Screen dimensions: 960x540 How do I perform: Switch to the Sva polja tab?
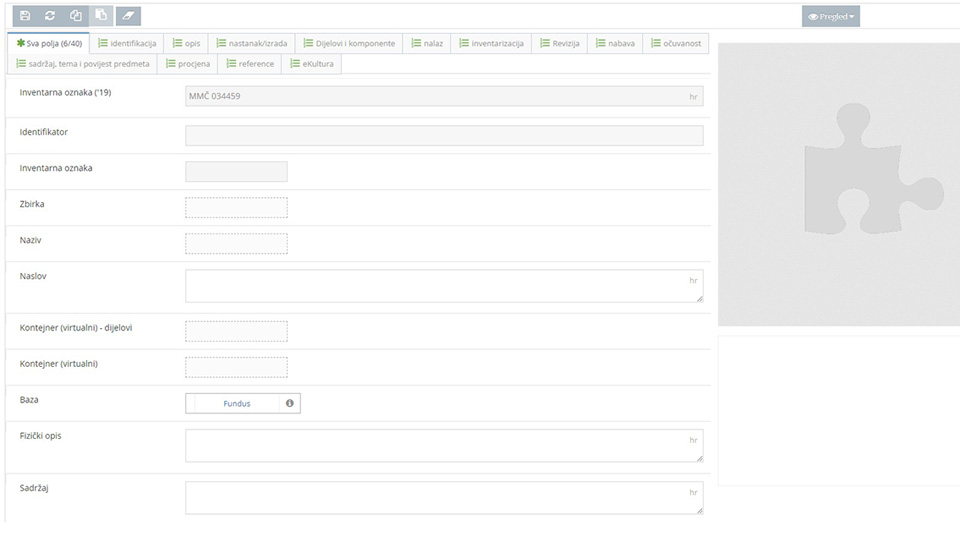tap(49, 43)
